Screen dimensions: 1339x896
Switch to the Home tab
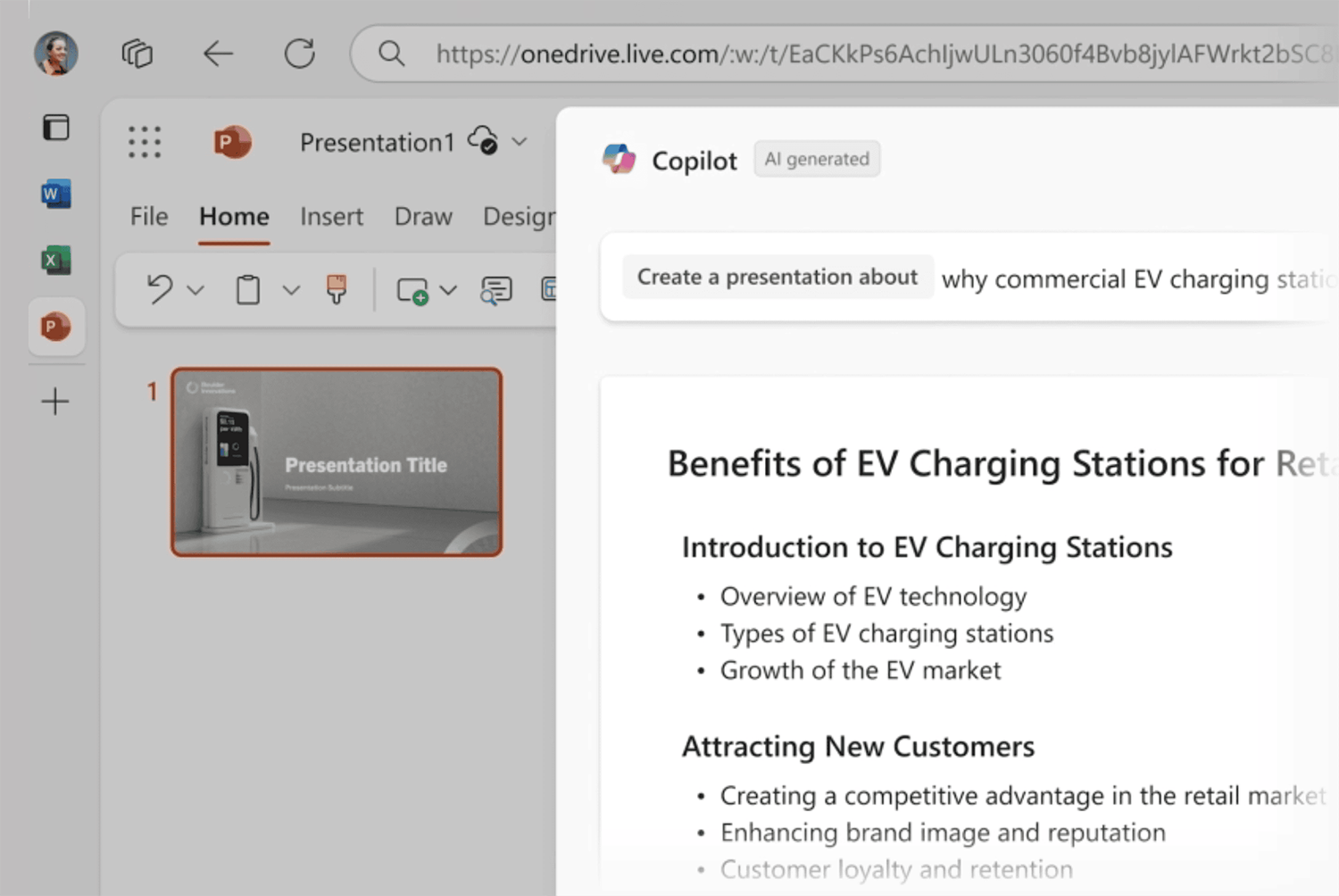[234, 217]
